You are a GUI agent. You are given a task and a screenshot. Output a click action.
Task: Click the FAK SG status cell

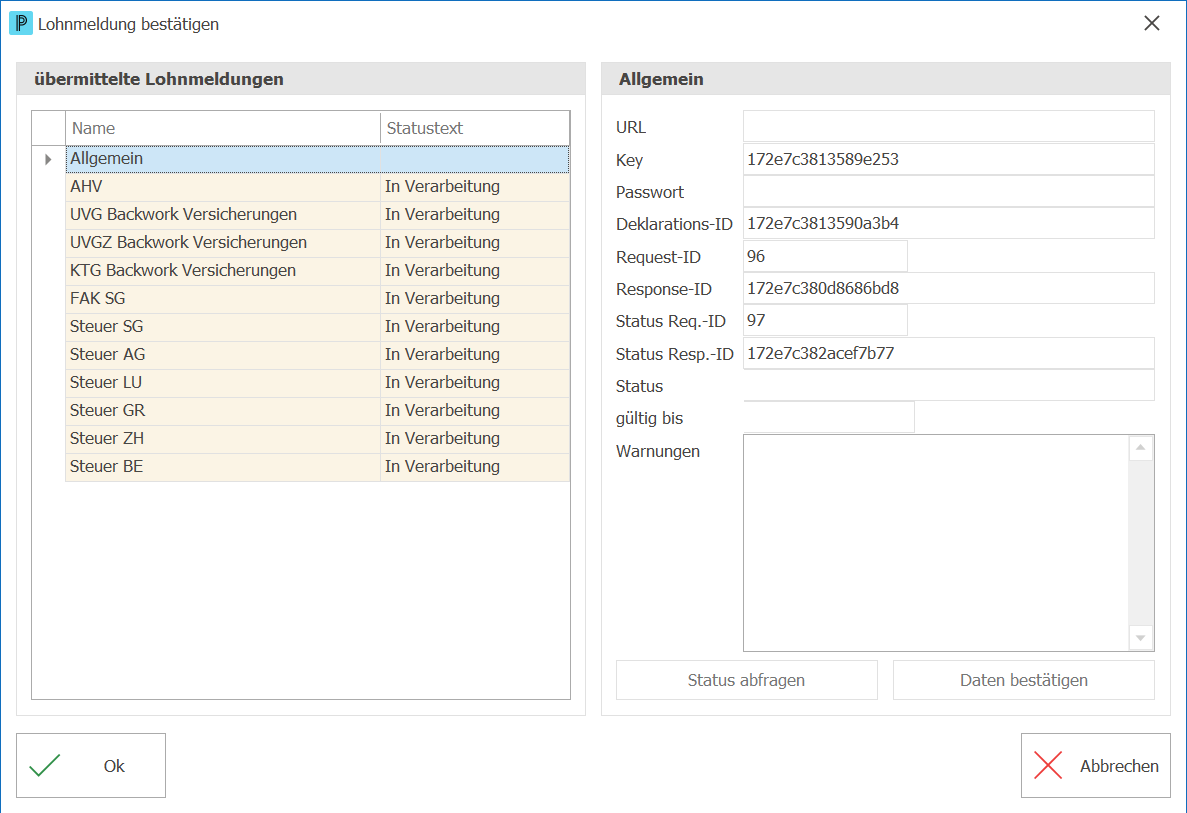point(475,299)
